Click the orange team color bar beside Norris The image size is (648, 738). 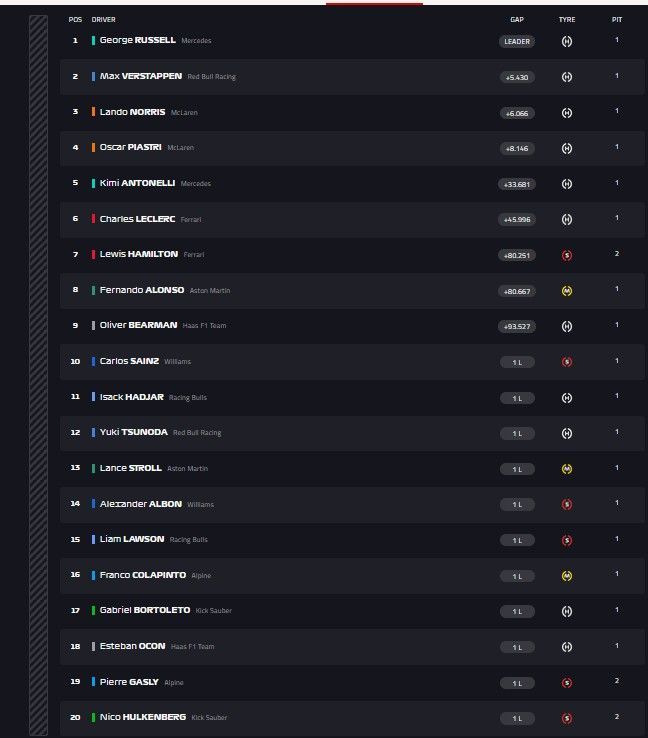(x=93, y=112)
